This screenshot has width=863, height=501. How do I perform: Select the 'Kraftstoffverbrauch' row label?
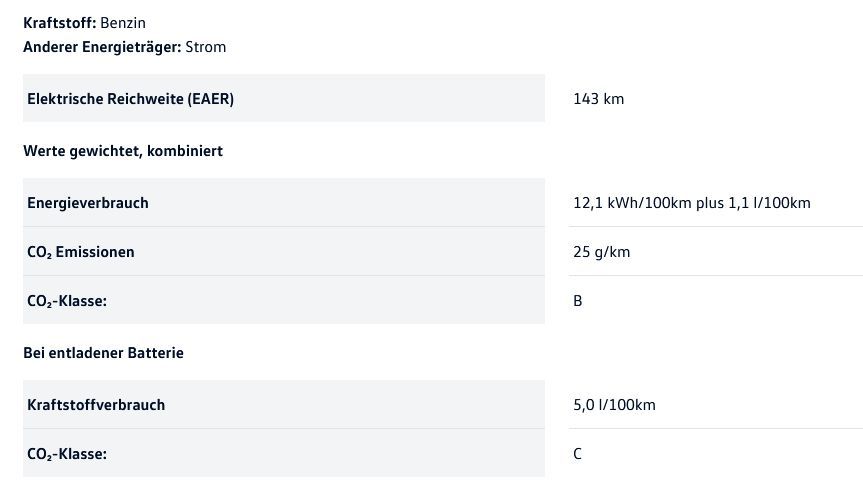click(96, 405)
